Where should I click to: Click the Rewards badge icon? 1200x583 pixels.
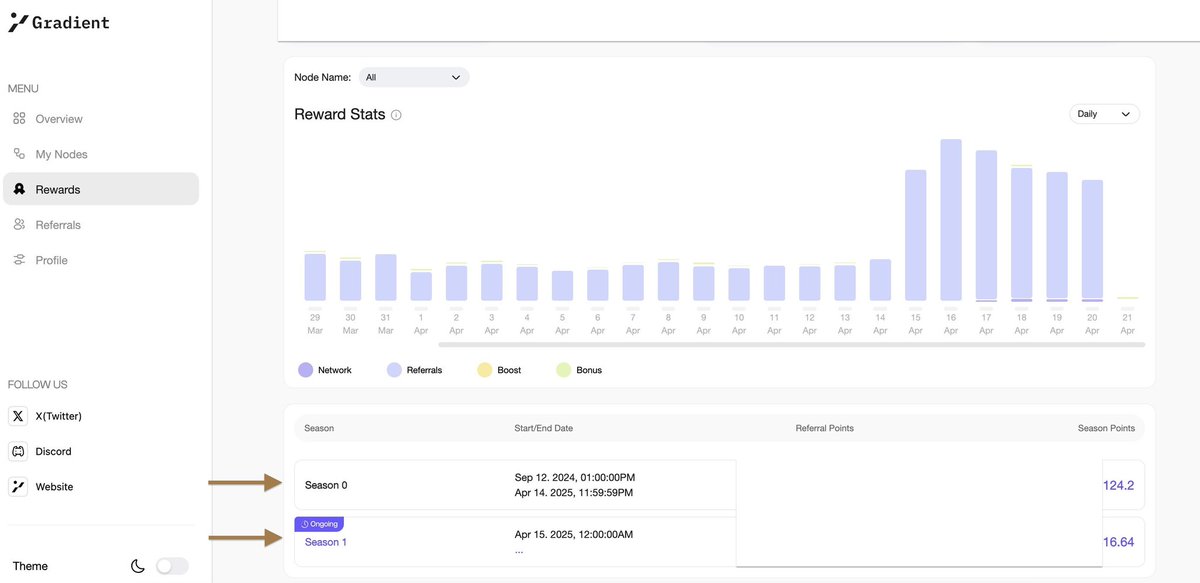coord(19,189)
